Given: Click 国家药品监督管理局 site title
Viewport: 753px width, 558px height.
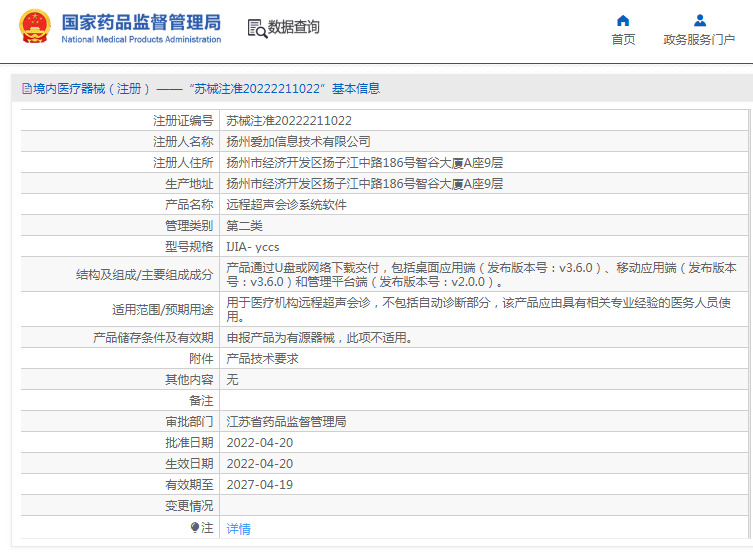Looking at the screenshot, I should (141, 22).
